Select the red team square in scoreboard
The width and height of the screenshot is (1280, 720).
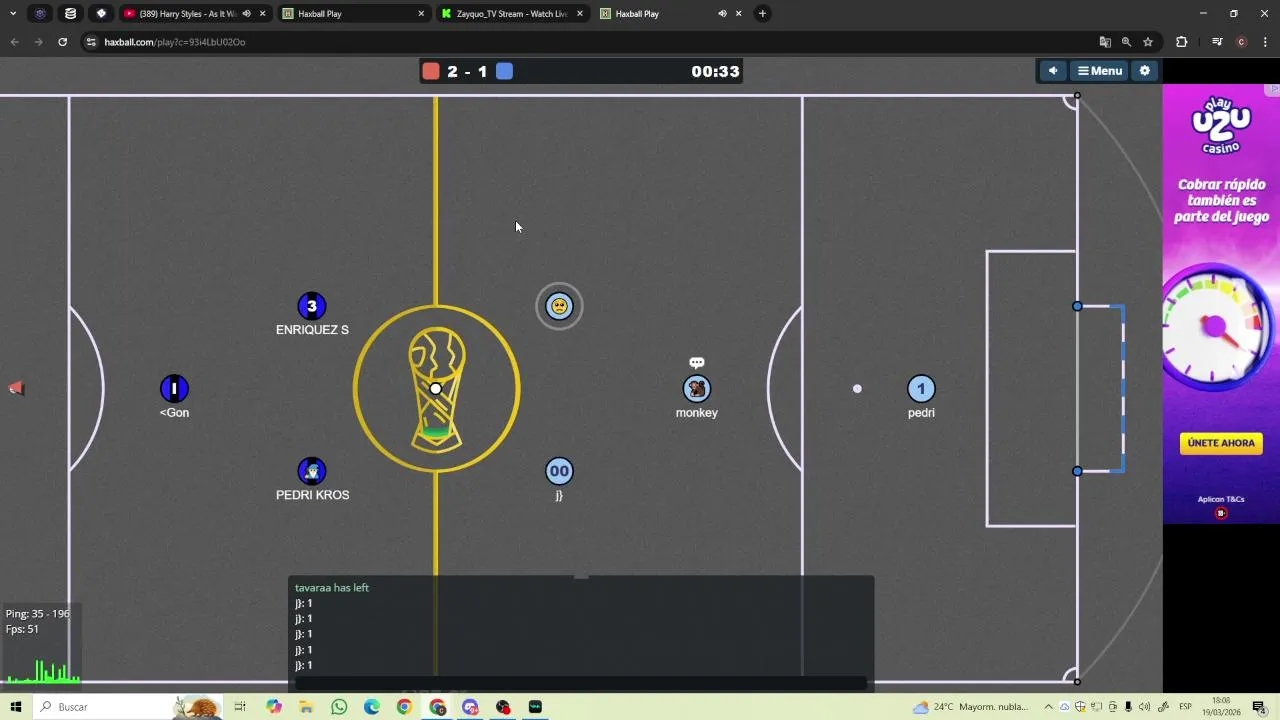point(431,71)
